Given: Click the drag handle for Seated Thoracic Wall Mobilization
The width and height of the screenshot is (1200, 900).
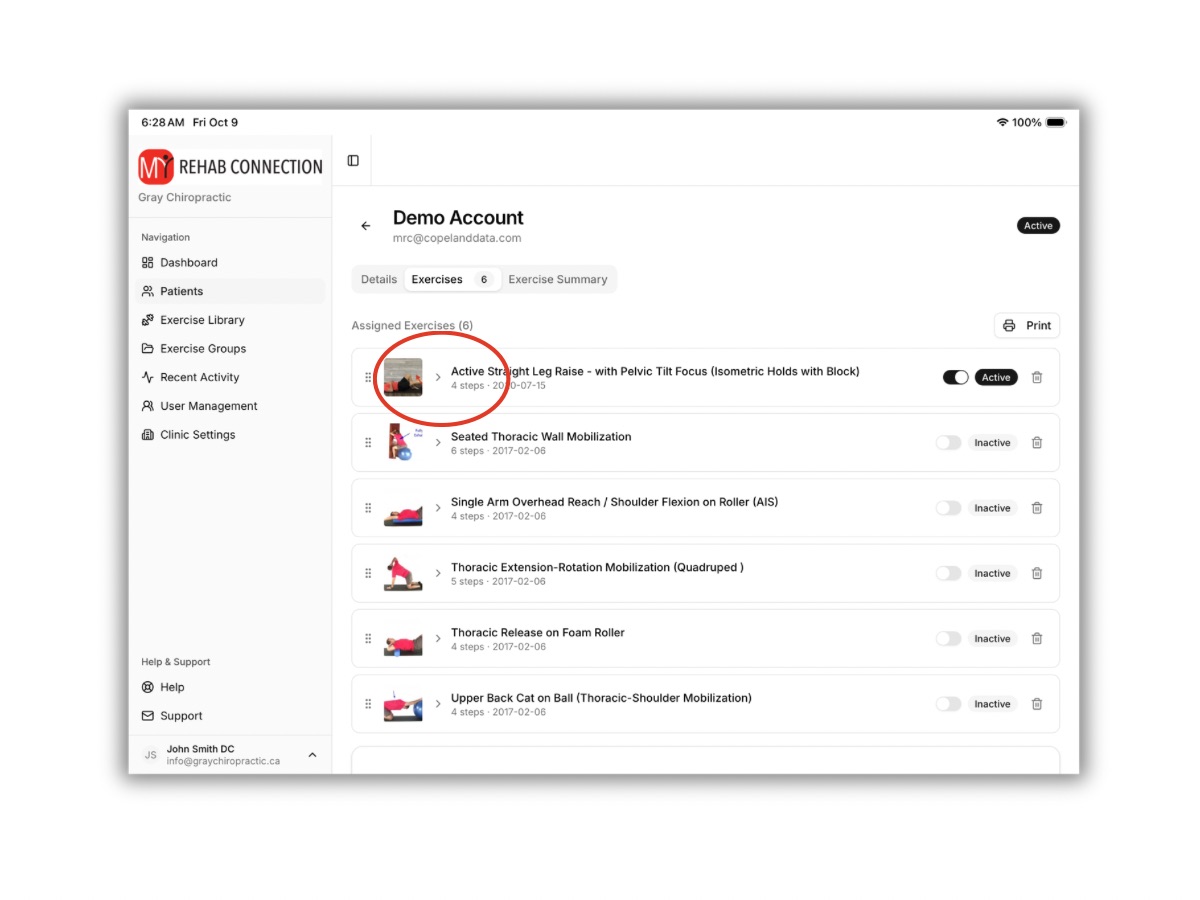Looking at the screenshot, I should tap(368, 443).
